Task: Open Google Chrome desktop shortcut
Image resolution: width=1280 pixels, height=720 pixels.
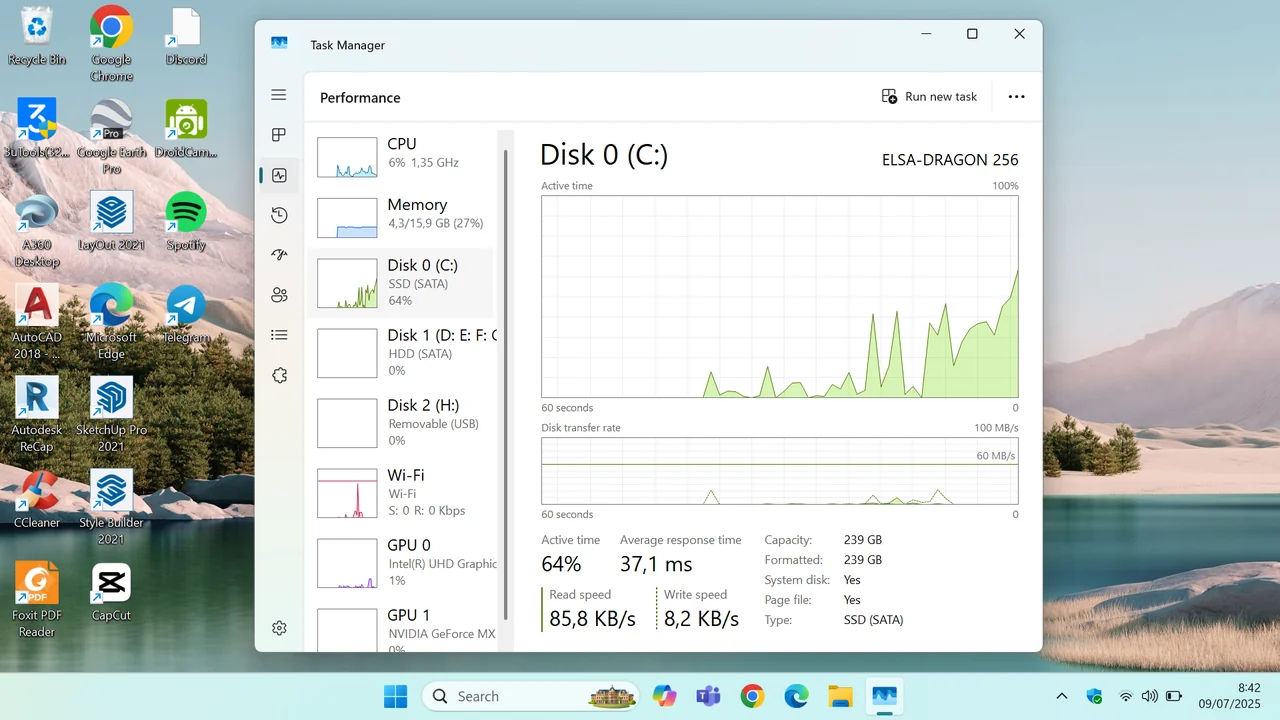Action: coord(111,44)
